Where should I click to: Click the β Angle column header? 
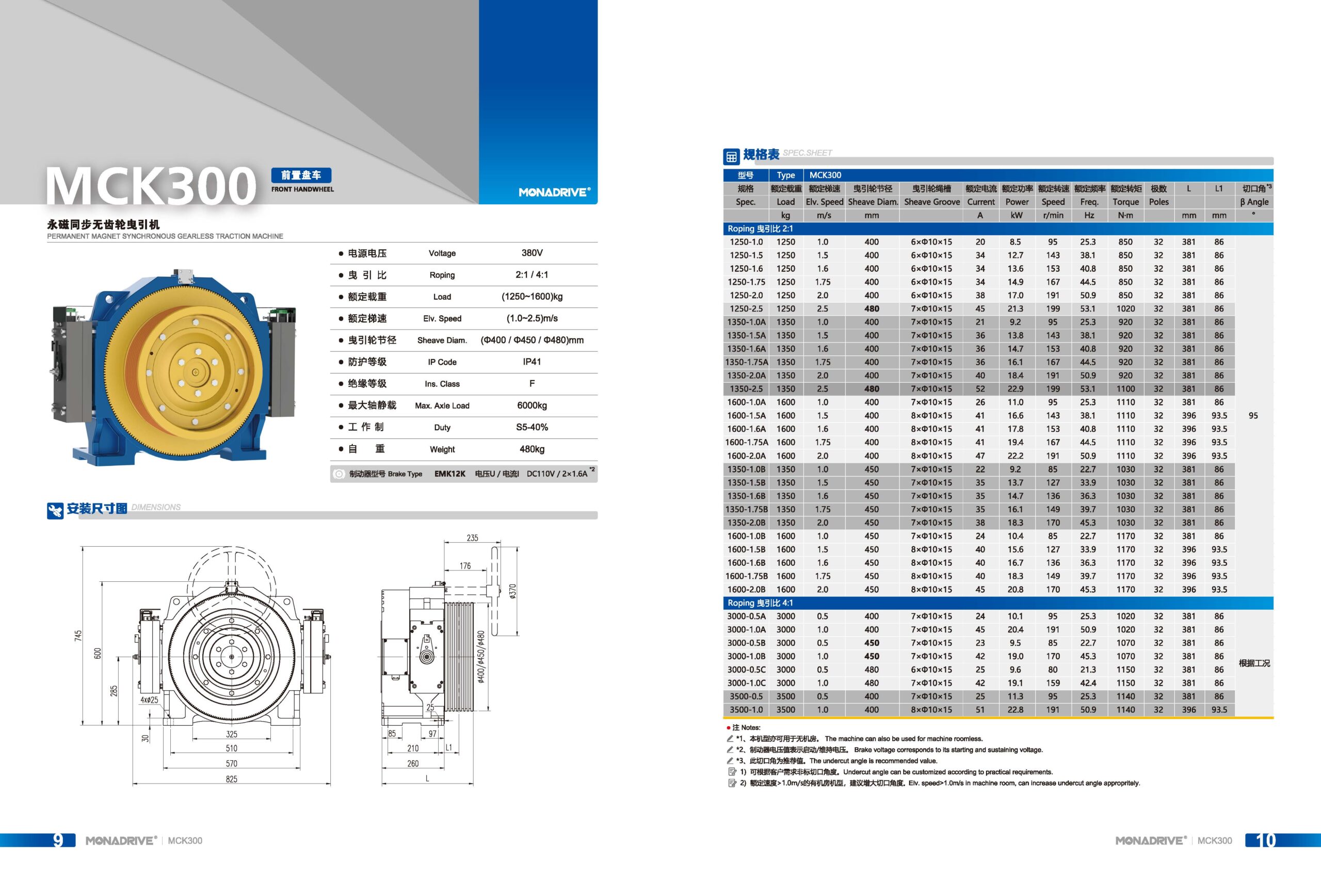[1254, 202]
